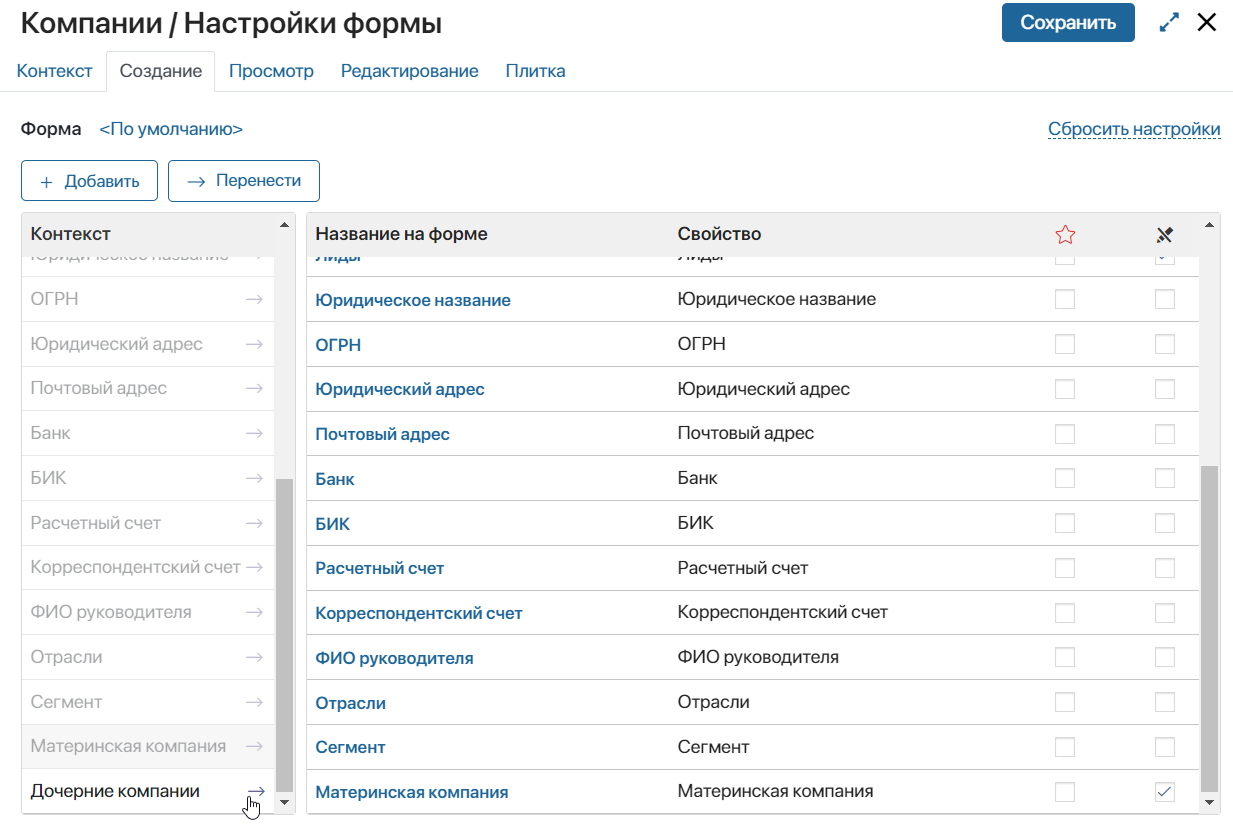Image resolution: width=1233 pixels, height=824 pixels.
Task: Select Дочерние компании in Контекст list
Action: (x=115, y=791)
